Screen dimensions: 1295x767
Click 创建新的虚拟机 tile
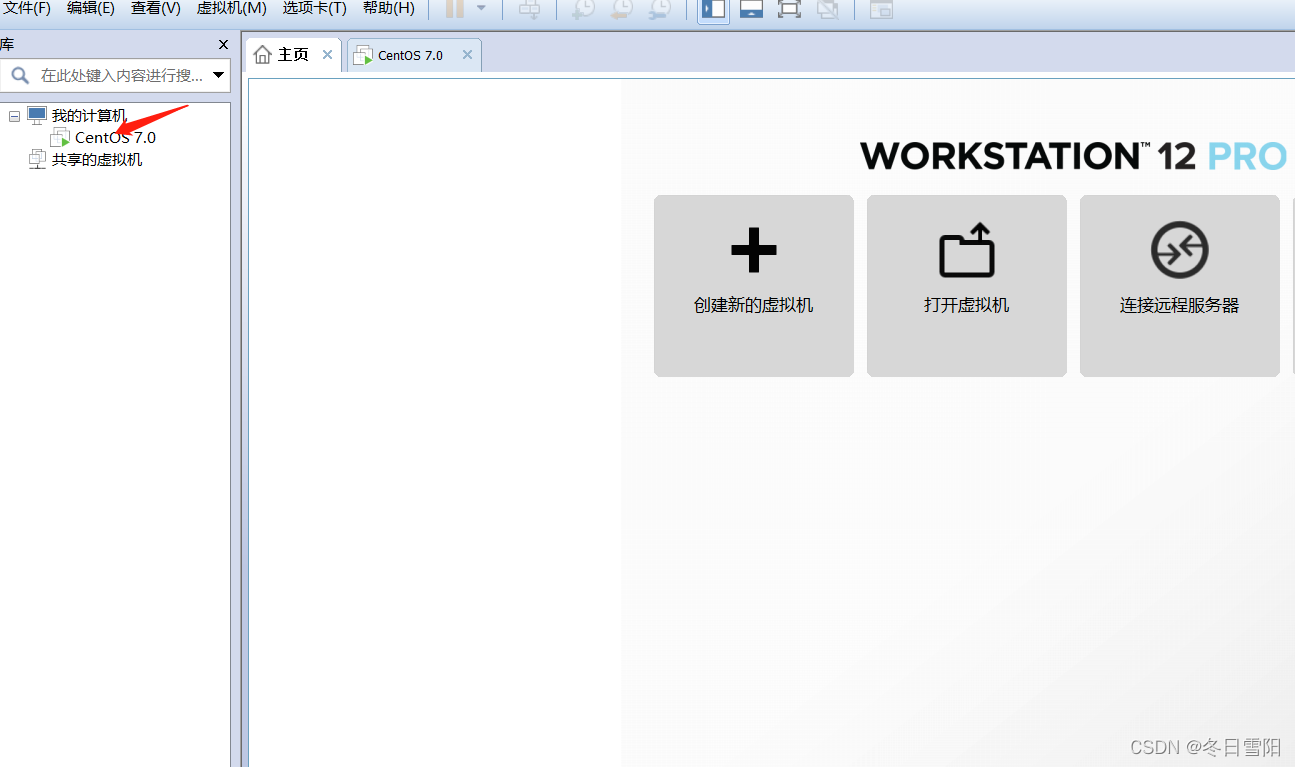(x=754, y=286)
